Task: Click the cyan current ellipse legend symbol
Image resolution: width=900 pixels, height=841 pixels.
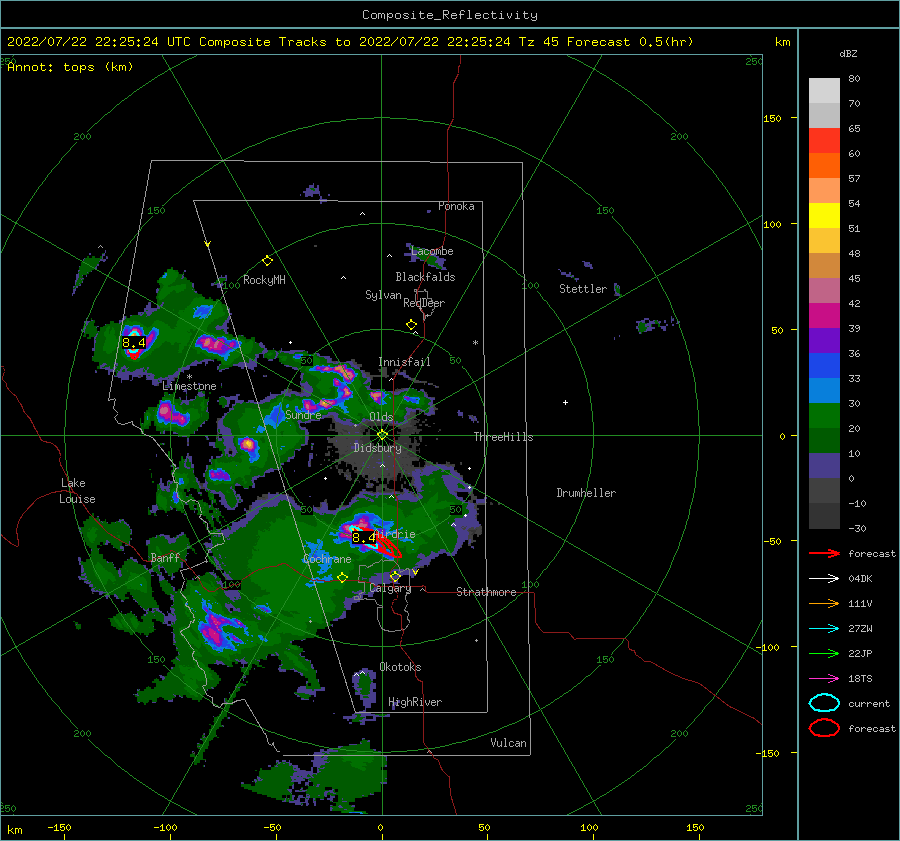Action: (x=824, y=703)
